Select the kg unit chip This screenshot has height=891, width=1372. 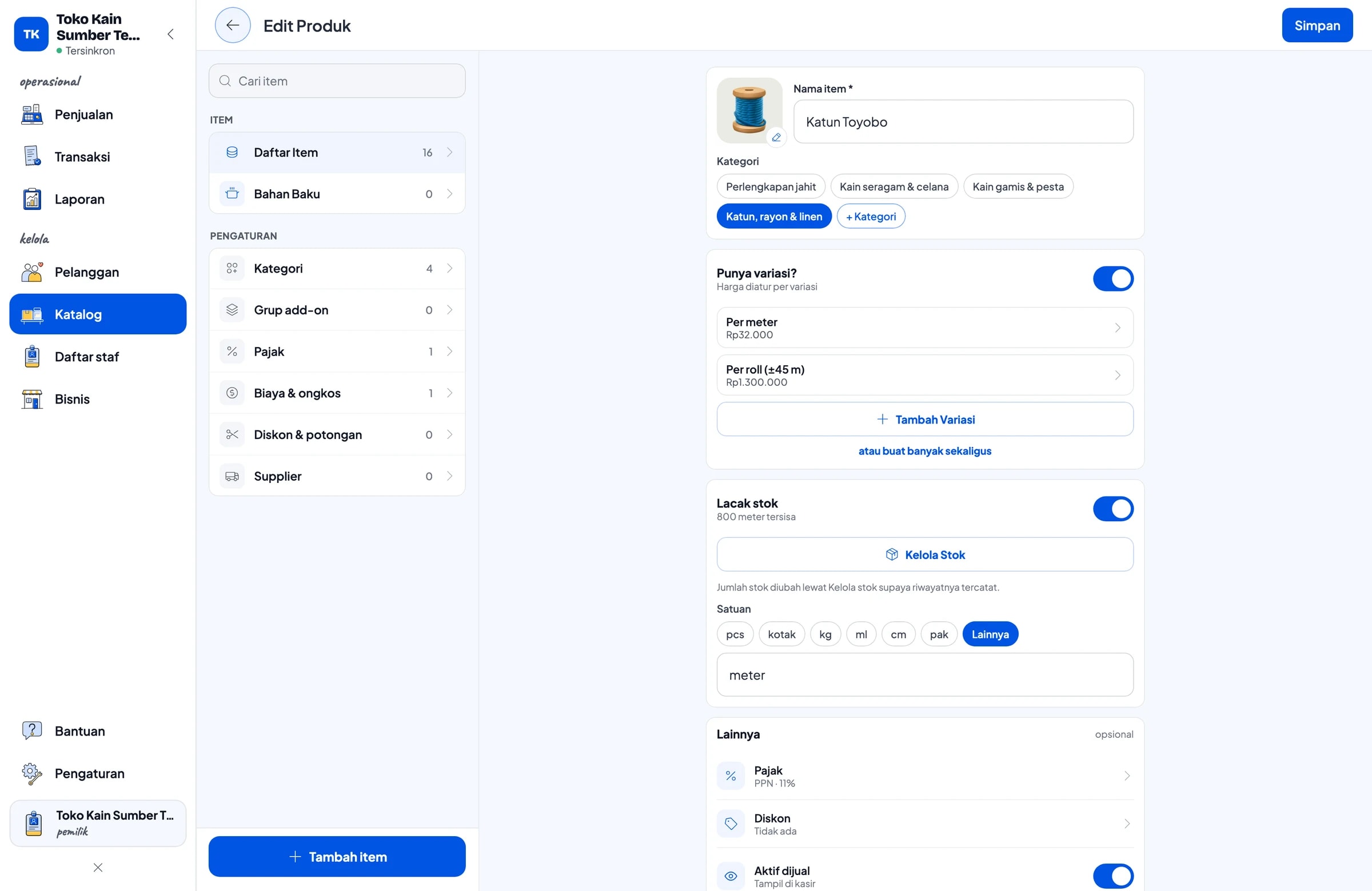[x=825, y=634]
